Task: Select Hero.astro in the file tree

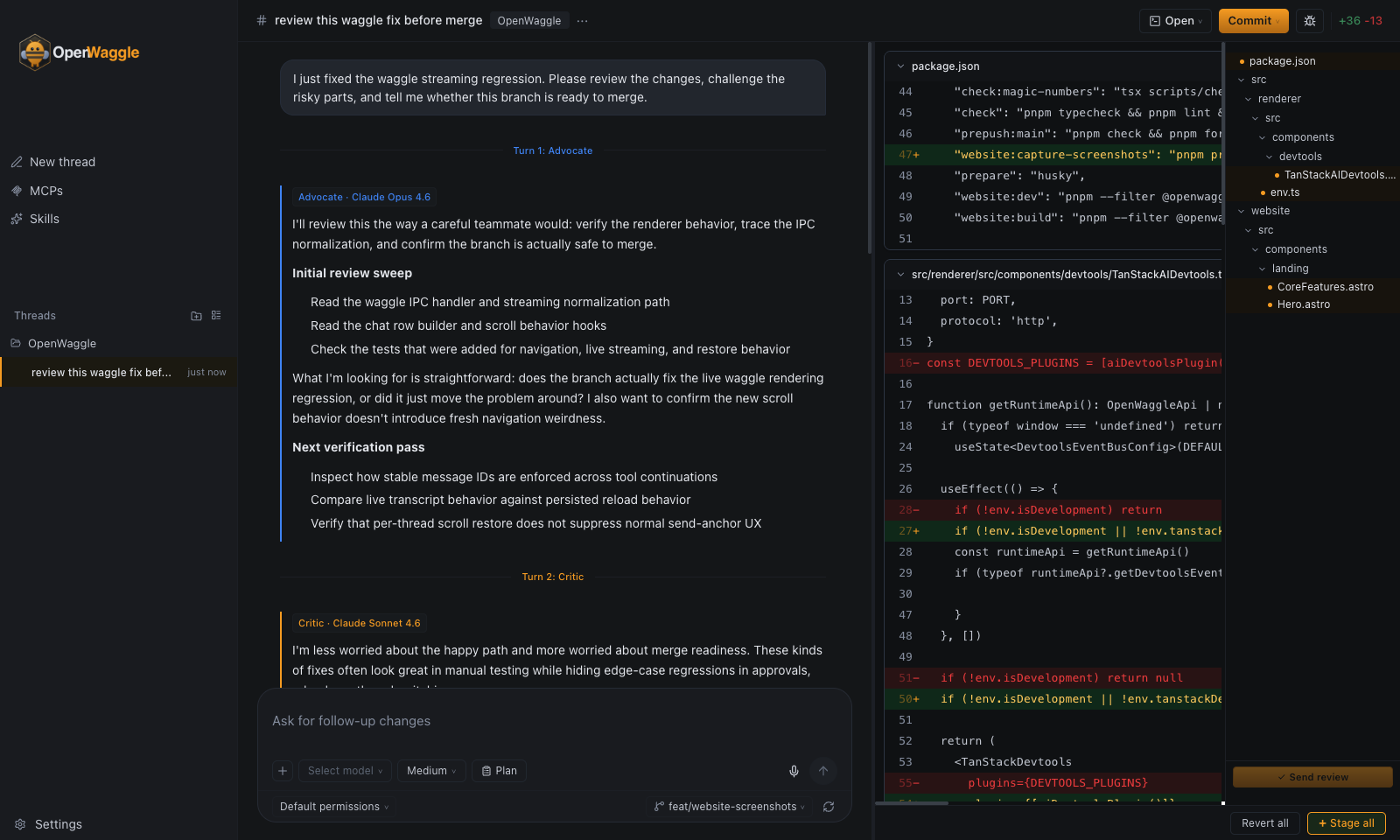Action: click(1303, 304)
